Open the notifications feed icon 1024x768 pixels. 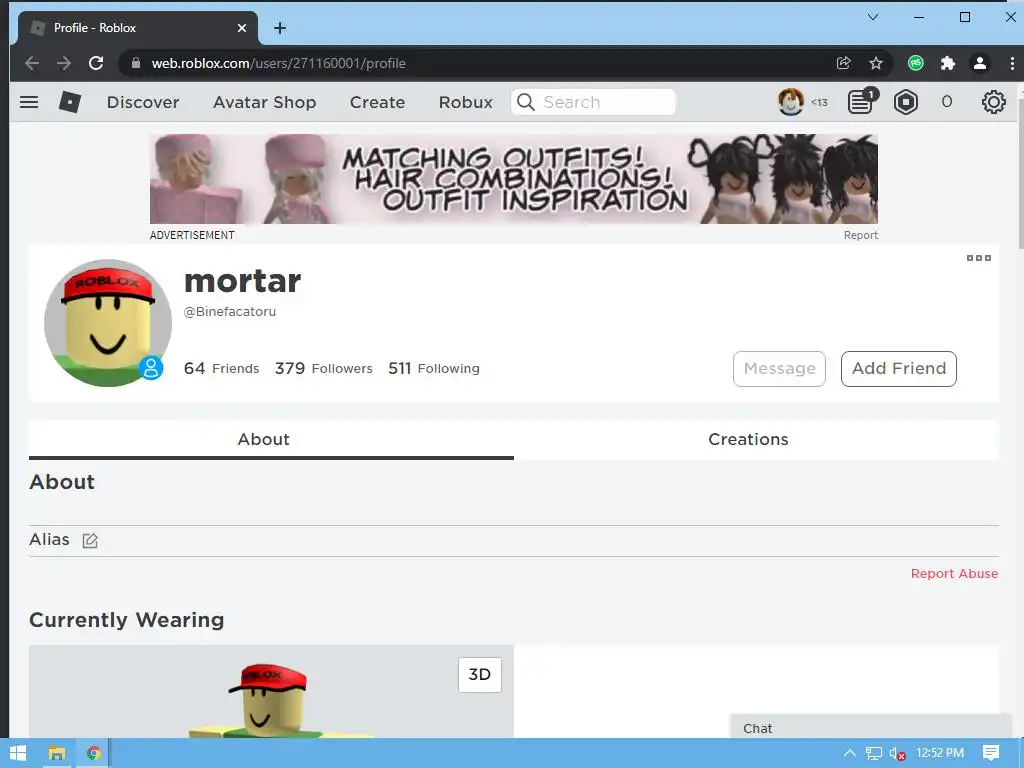click(x=861, y=102)
